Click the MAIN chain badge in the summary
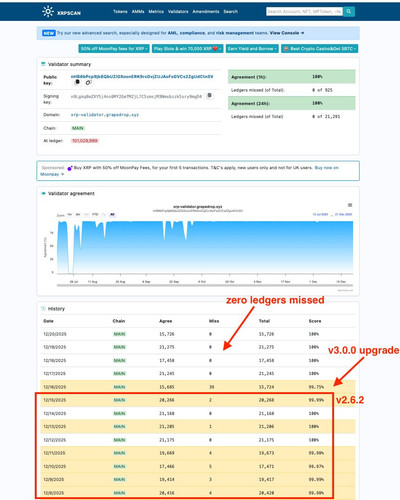Image resolution: width=400 pixels, height=500 pixels. 78,128
